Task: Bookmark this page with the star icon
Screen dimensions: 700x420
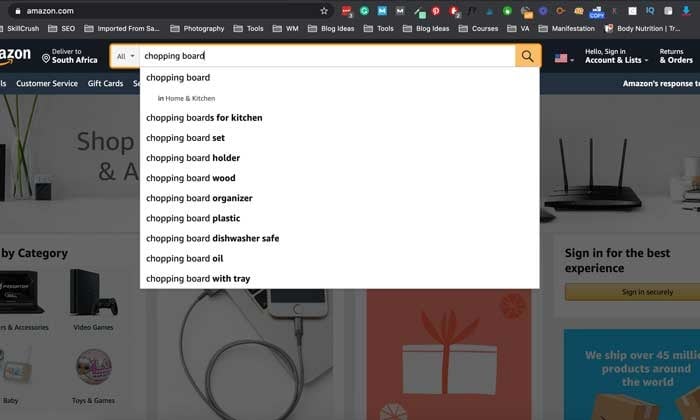Action: point(324,11)
